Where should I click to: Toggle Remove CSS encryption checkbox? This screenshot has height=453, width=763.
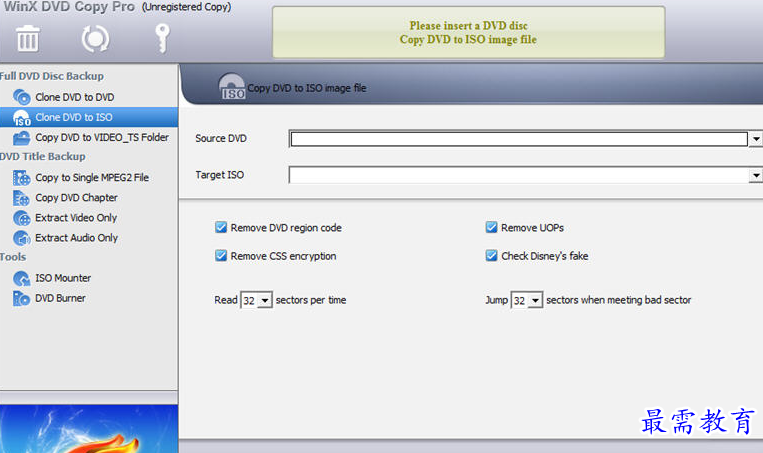tap(221, 255)
